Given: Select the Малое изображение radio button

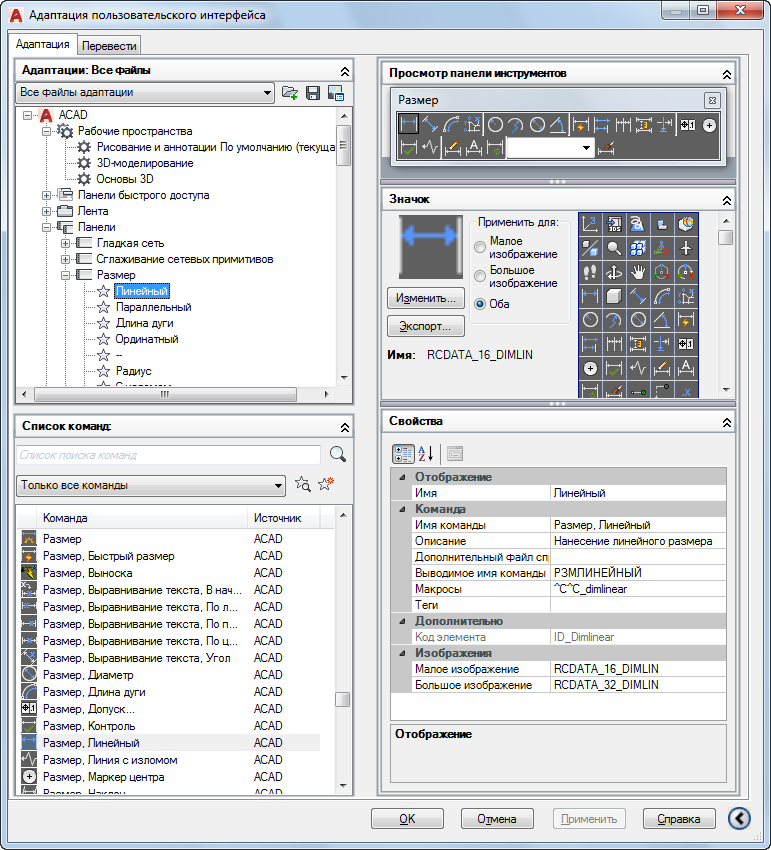Looking at the screenshot, I should pyautogui.click(x=480, y=247).
